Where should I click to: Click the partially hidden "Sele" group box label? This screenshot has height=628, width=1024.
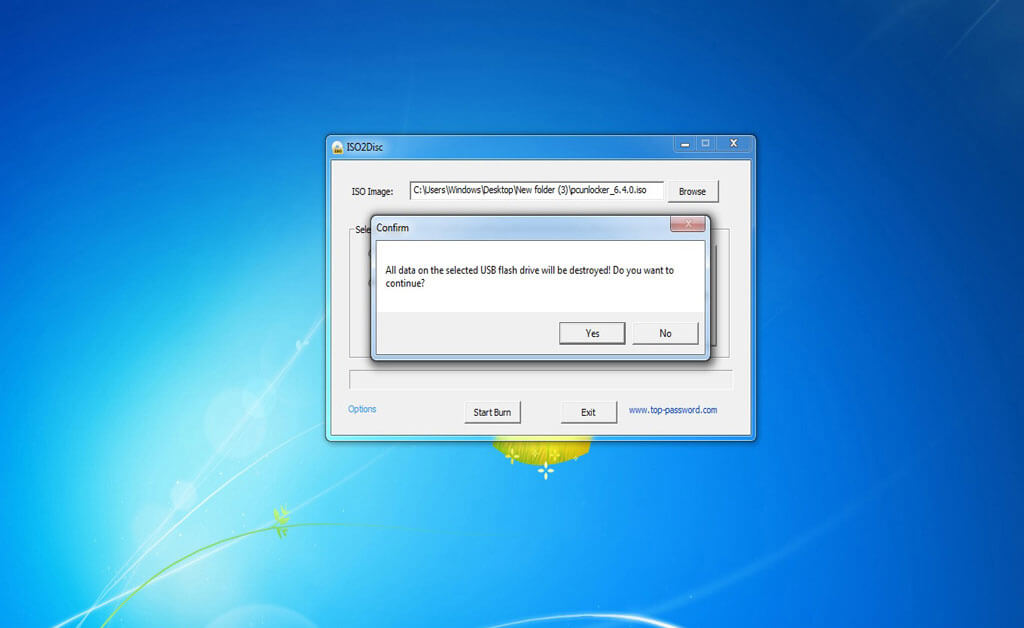362,230
